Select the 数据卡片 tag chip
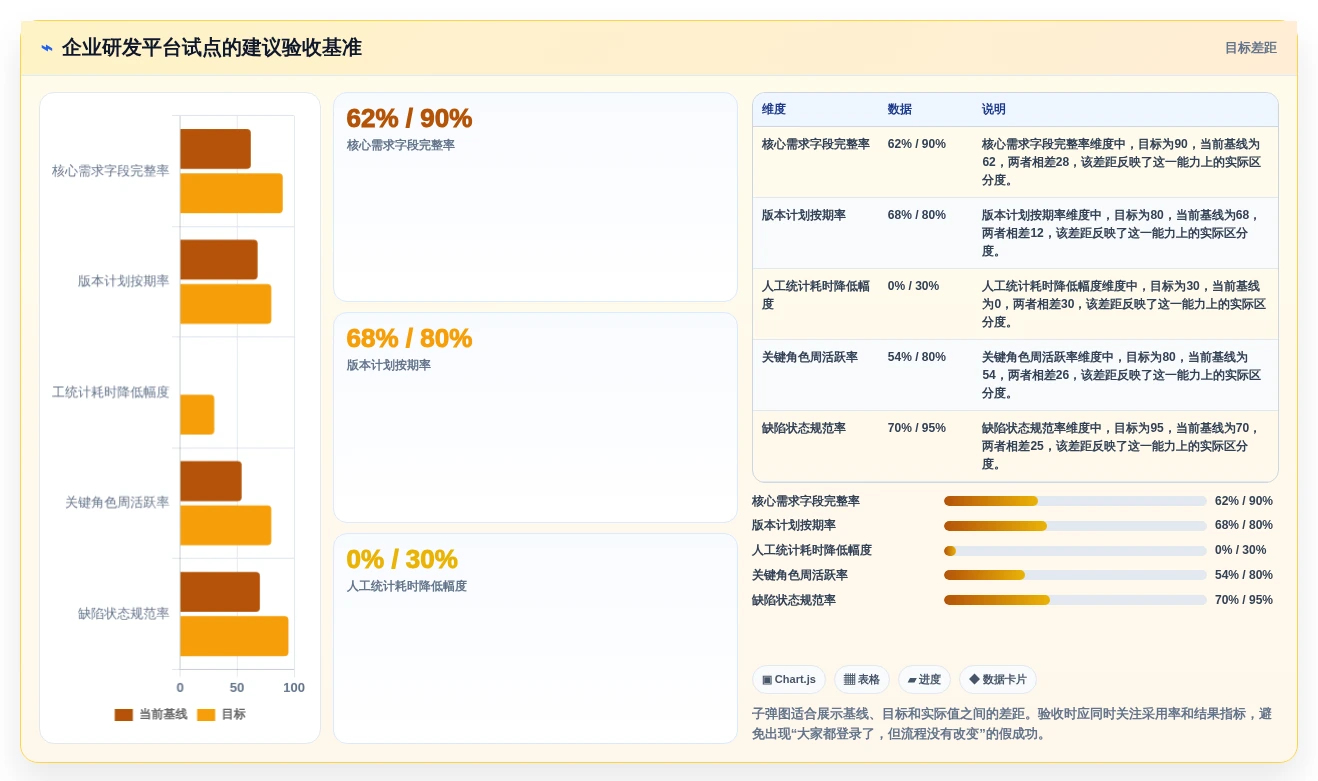Viewport: 1318px width, 781px height. pos(997,679)
